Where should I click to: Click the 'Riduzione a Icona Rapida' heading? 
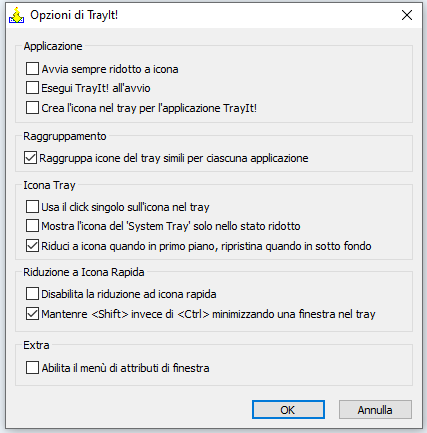coord(84,272)
